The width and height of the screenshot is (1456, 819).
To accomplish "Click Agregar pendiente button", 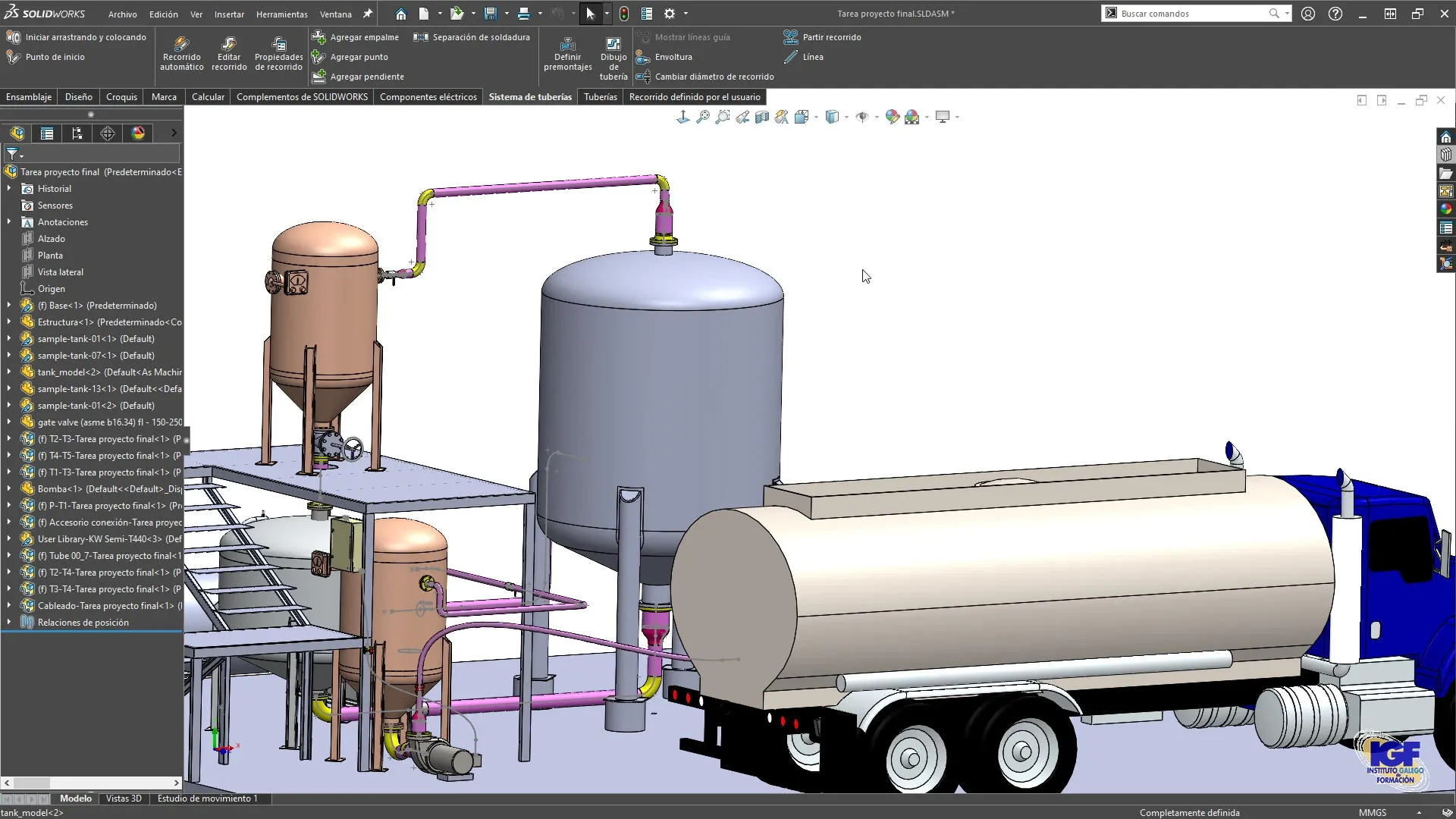I will (x=358, y=77).
